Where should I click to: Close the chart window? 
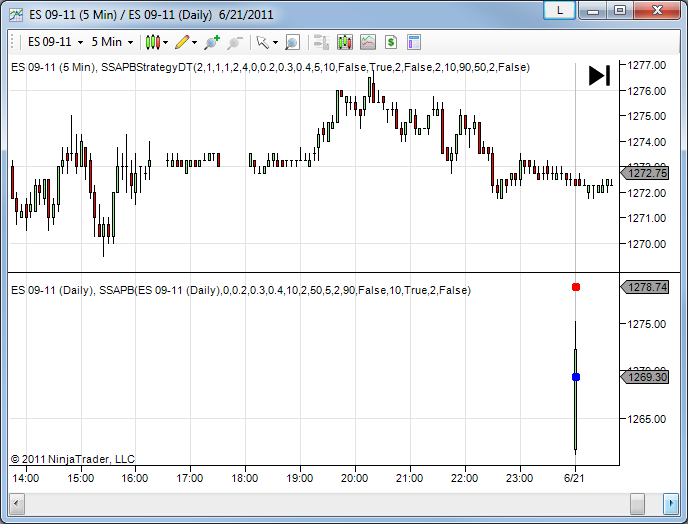coord(657,10)
